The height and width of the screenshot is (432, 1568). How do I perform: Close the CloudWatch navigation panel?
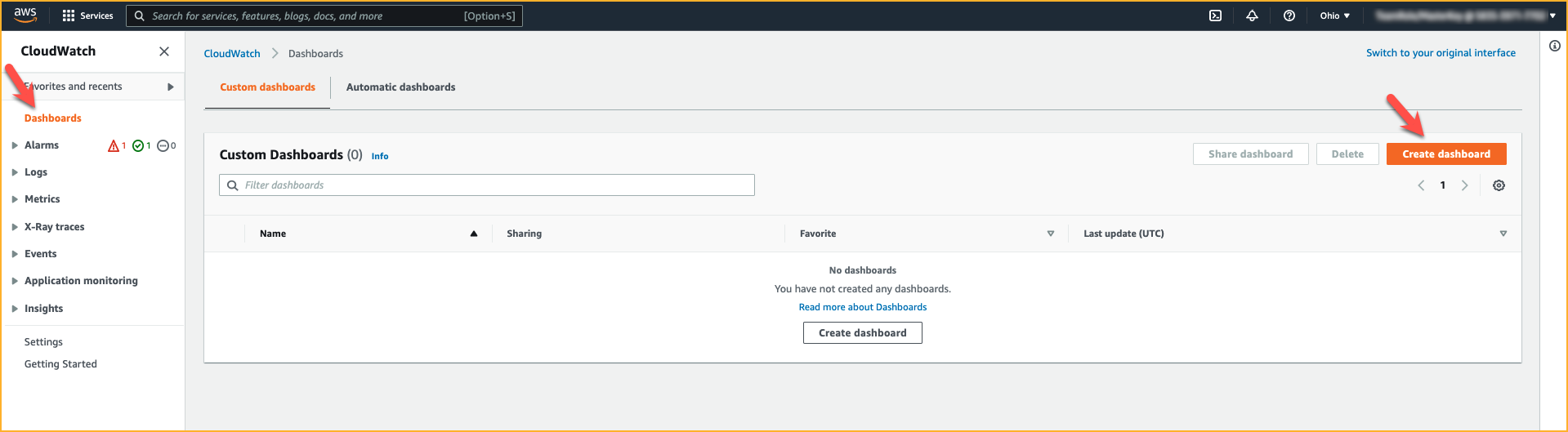(164, 51)
